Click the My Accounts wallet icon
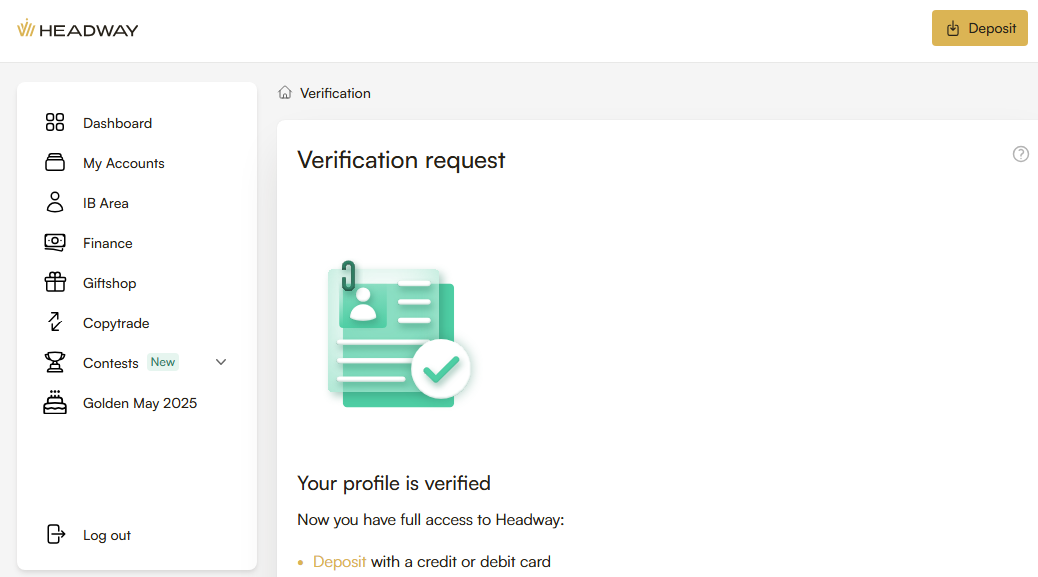Viewport: 1038px width, 577px height. click(55, 163)
